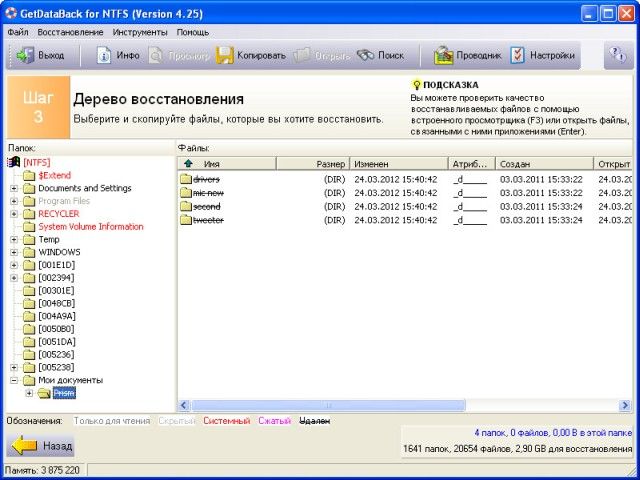This screenshot has width=640, height=480.
Task: Click the mic new folder icon
Action: click(x=186, y=193)
